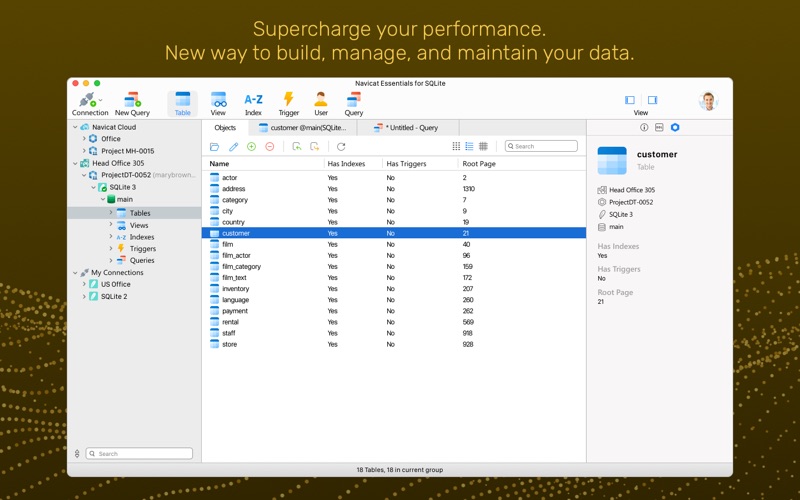Select the address table row
Image resolution: width=800 pixels, height=500 pixels.
coord(394,189)
